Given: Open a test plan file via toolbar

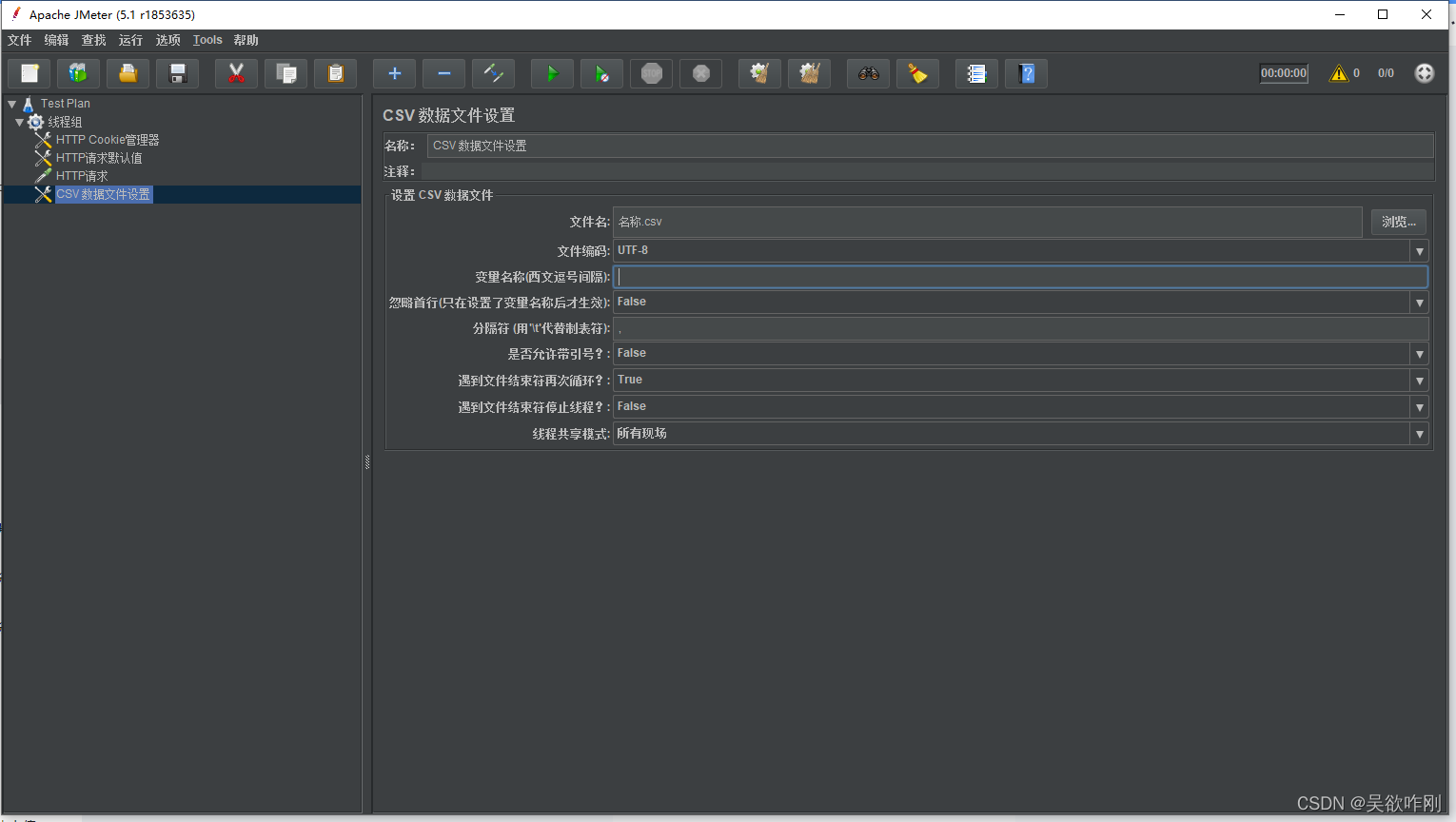Looking at the screenshot, I should coord(128,73).
